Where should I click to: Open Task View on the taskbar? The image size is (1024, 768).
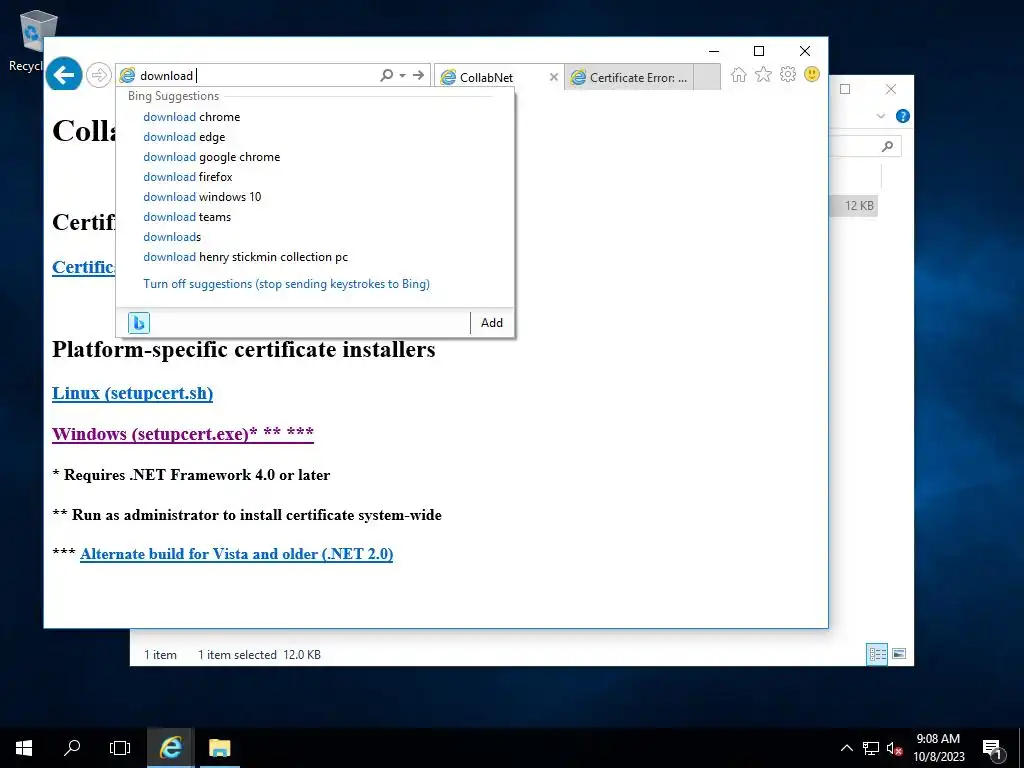120,748
